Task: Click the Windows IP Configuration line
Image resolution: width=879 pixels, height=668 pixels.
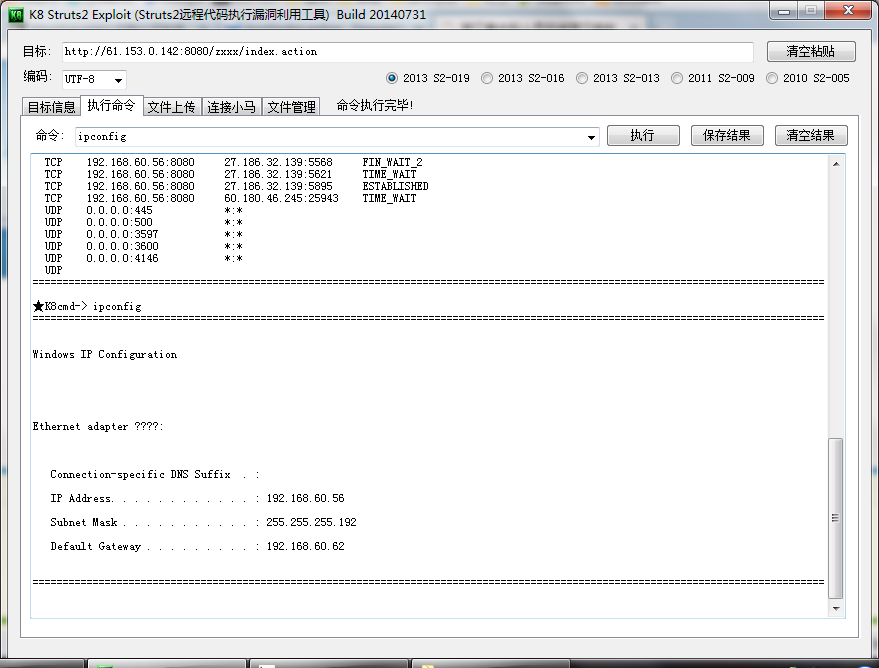Action: pyautogui.click(x=105, y=354)
